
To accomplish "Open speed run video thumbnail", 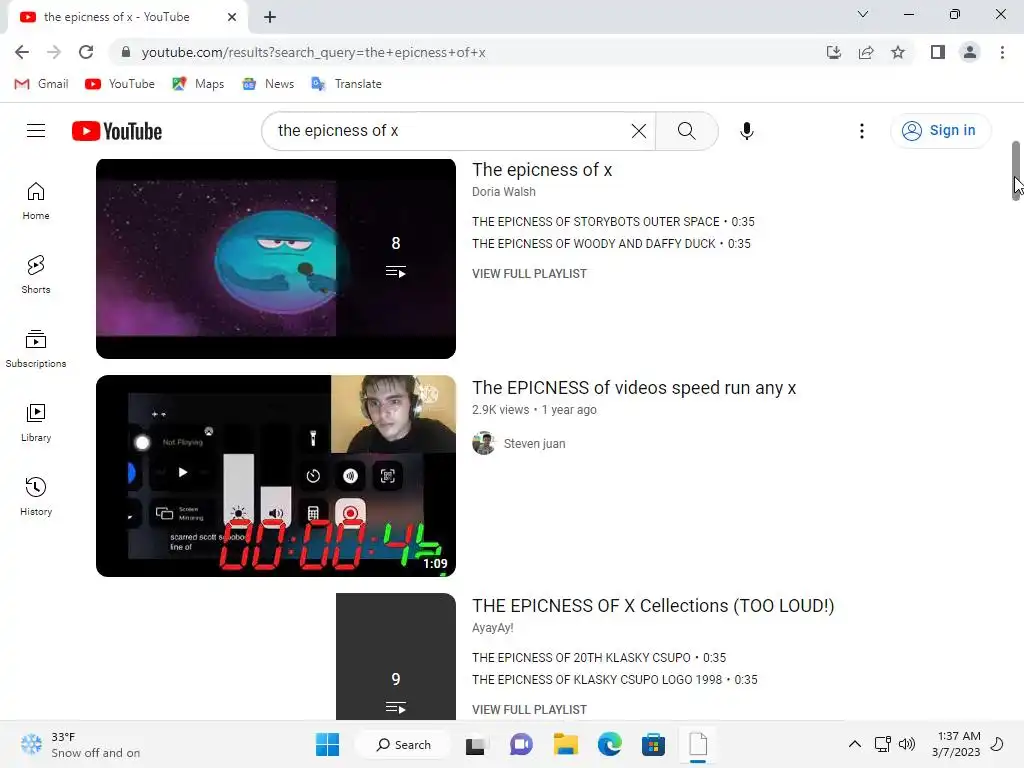I will [276, 475].
